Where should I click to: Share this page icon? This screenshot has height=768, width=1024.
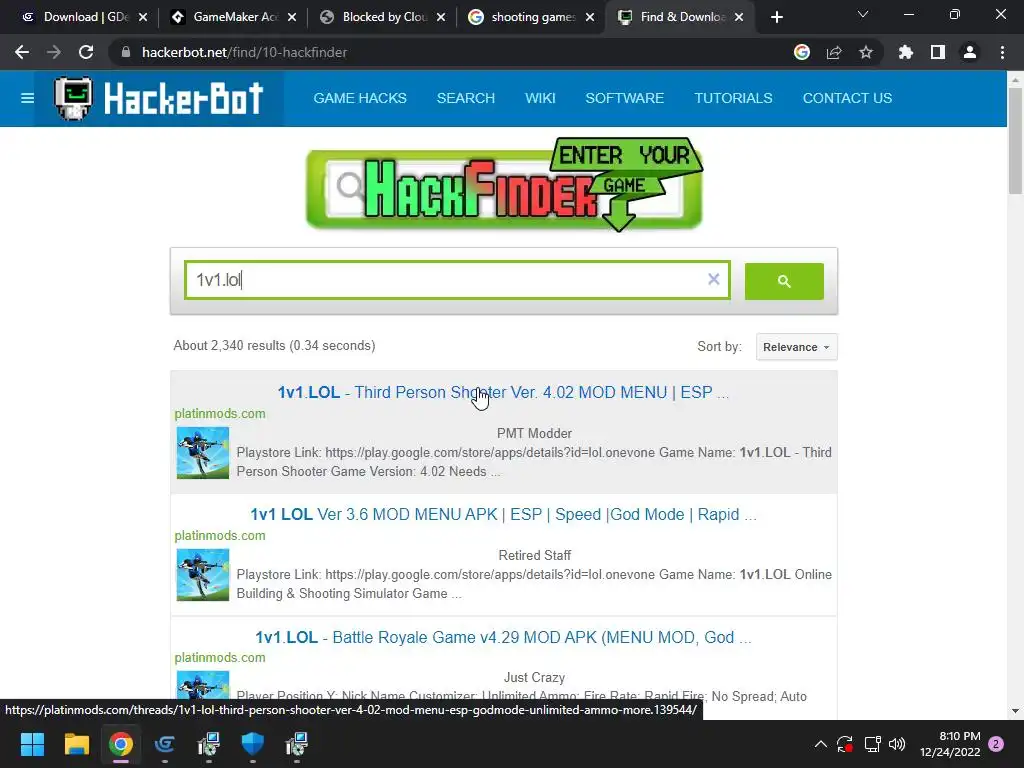click(x=834, y=52)
